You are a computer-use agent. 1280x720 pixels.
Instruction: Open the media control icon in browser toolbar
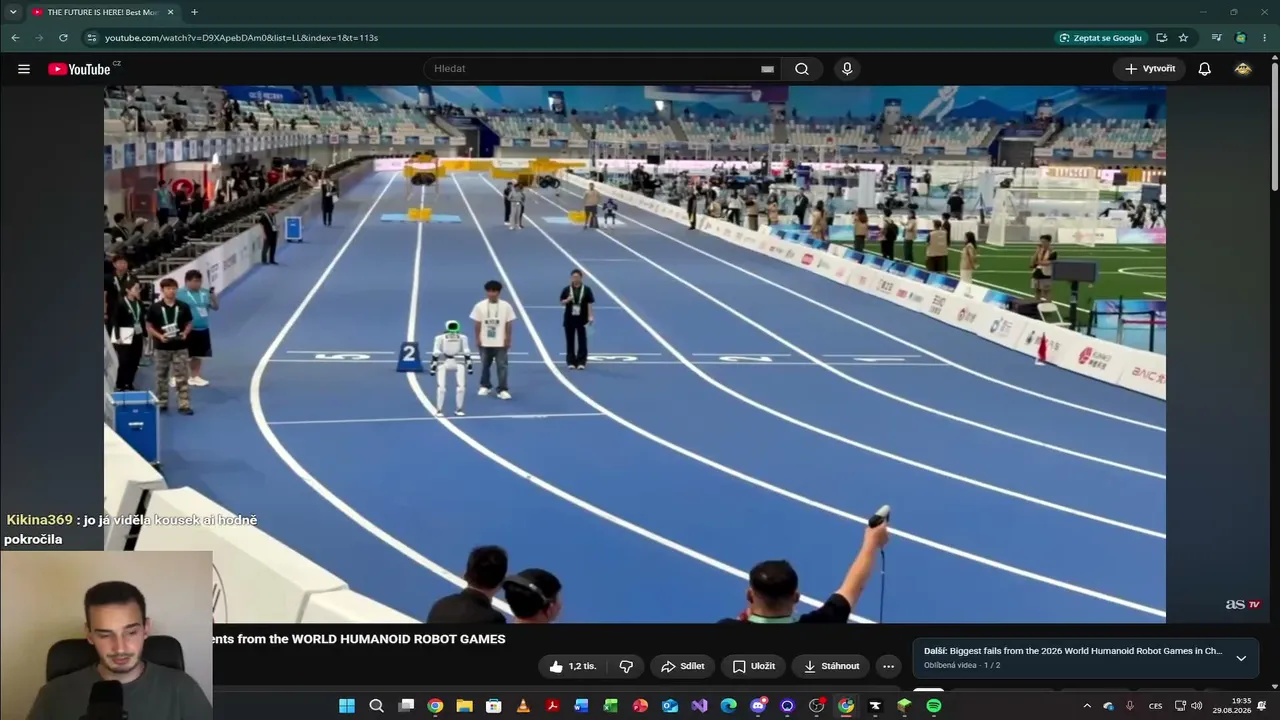pyautogui.click(x=1216, y=38)
